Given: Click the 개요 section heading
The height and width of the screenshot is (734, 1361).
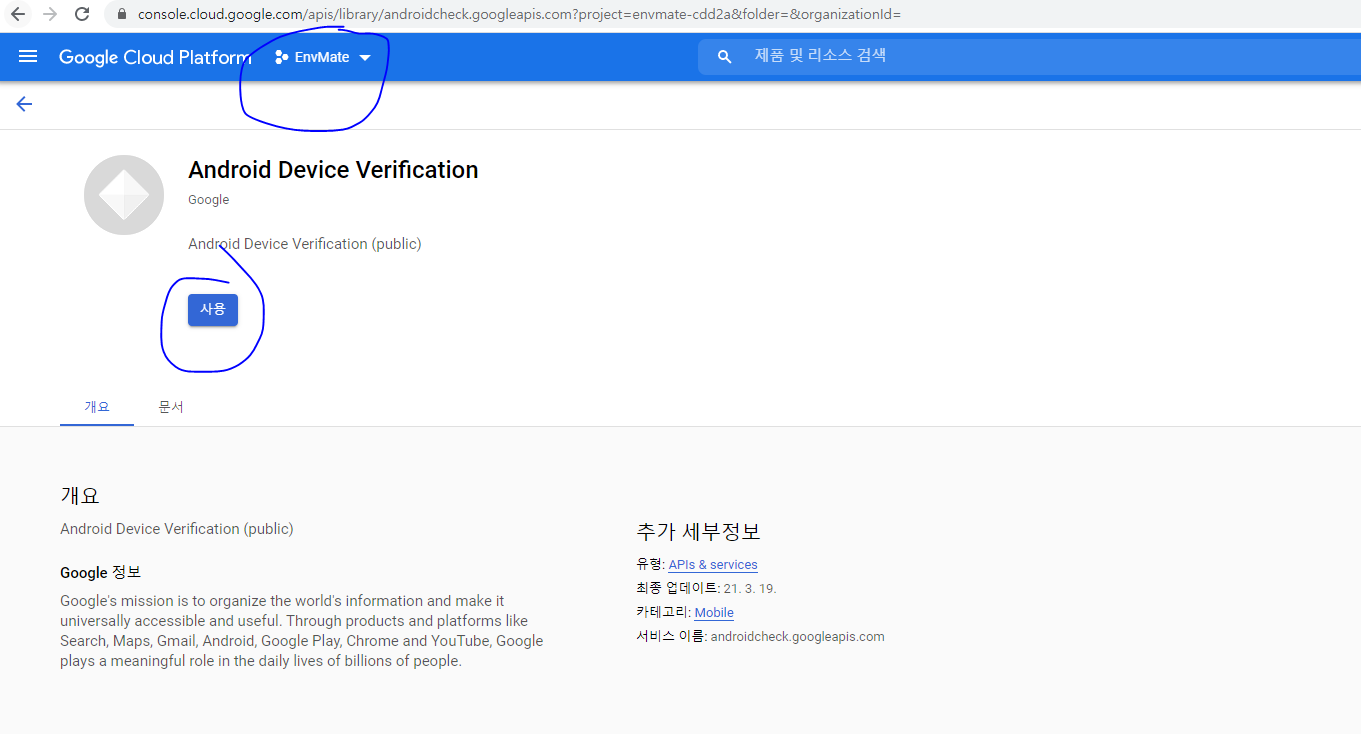Looking at the screenshot, I should [80, 495].
